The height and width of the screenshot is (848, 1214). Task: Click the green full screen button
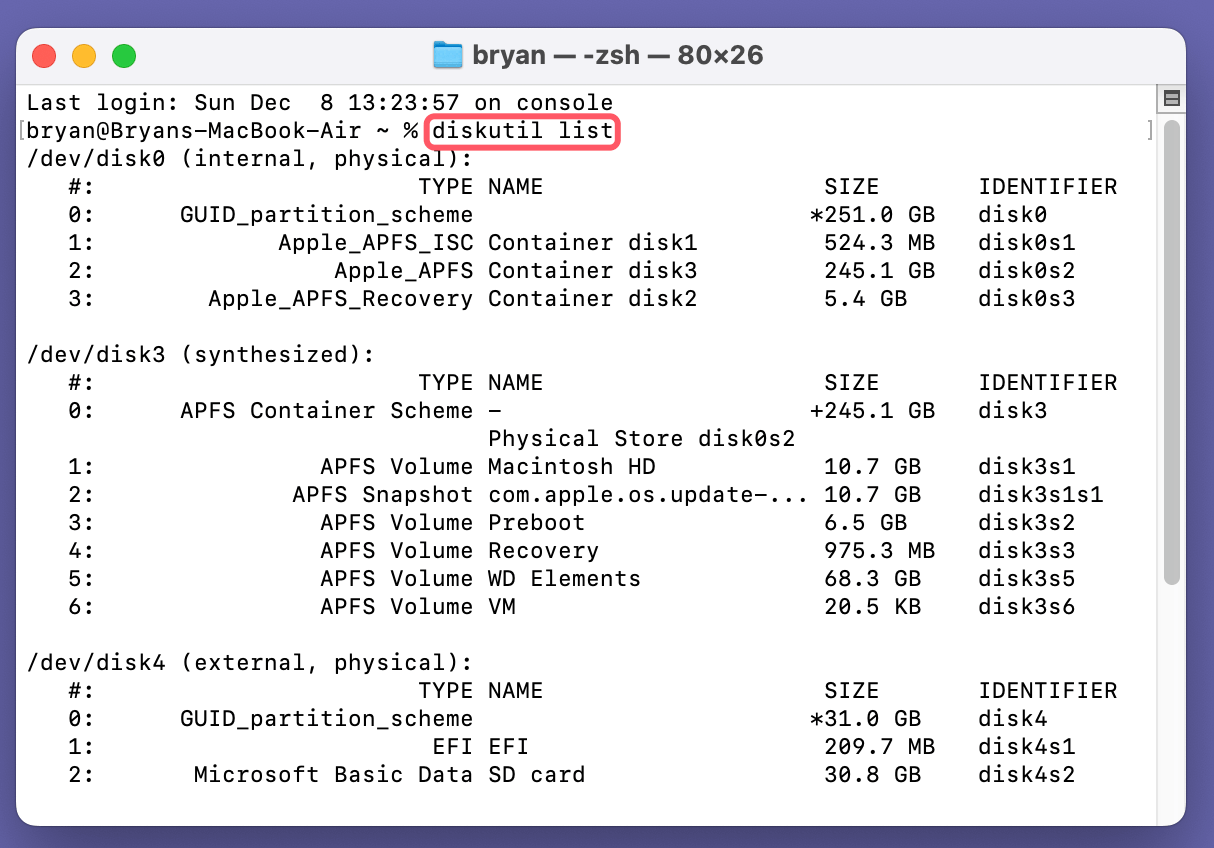coord(124,56)
